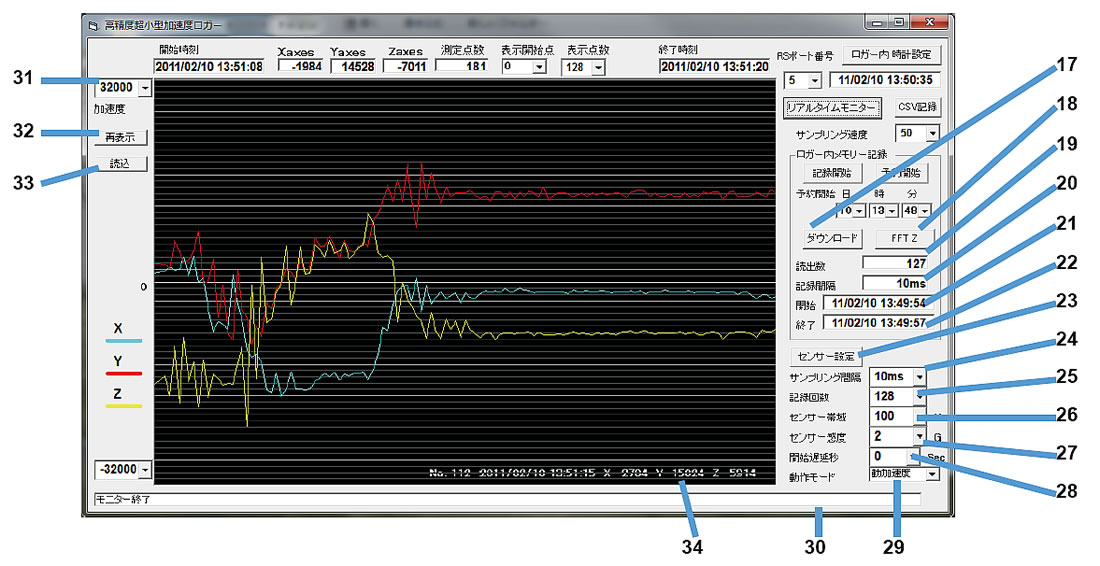Click the application icon in title bar
This screenshot has width=1100, height=566.
click(x=93, y=22)
